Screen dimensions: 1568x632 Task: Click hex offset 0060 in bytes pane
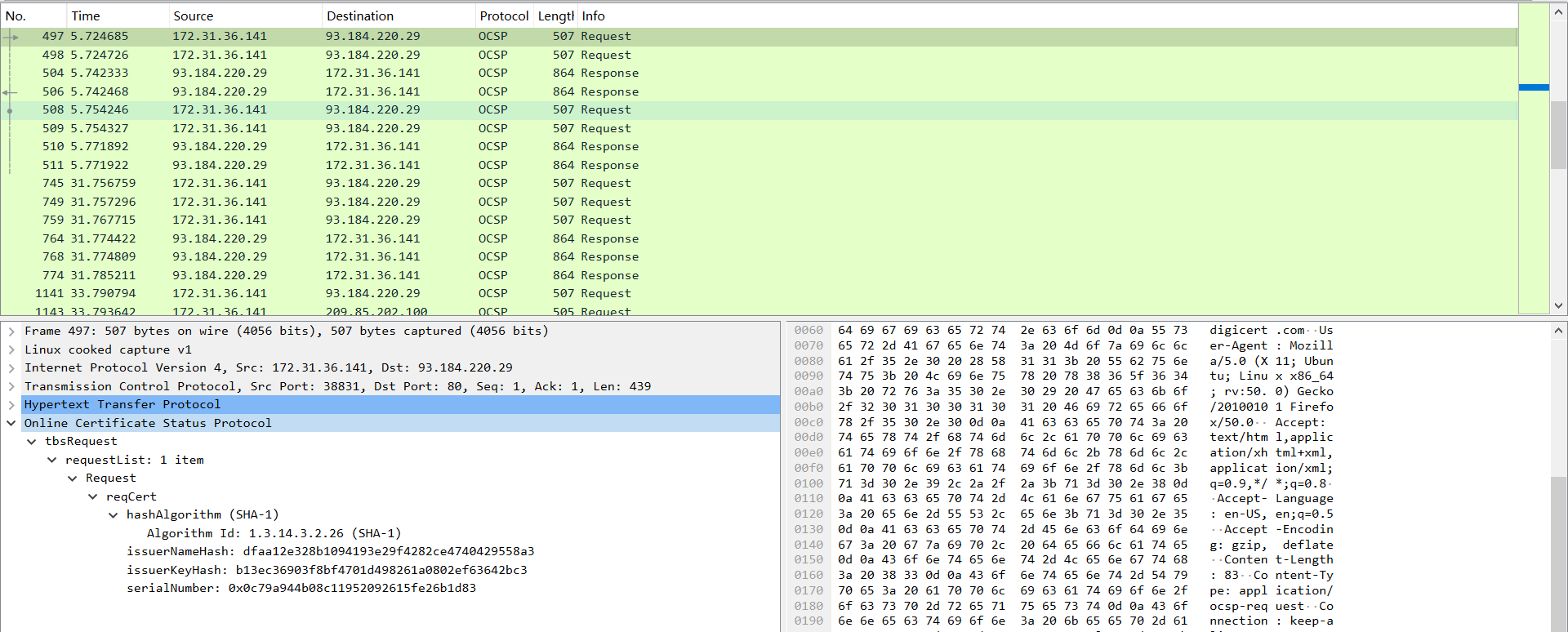tap(808, 330)
